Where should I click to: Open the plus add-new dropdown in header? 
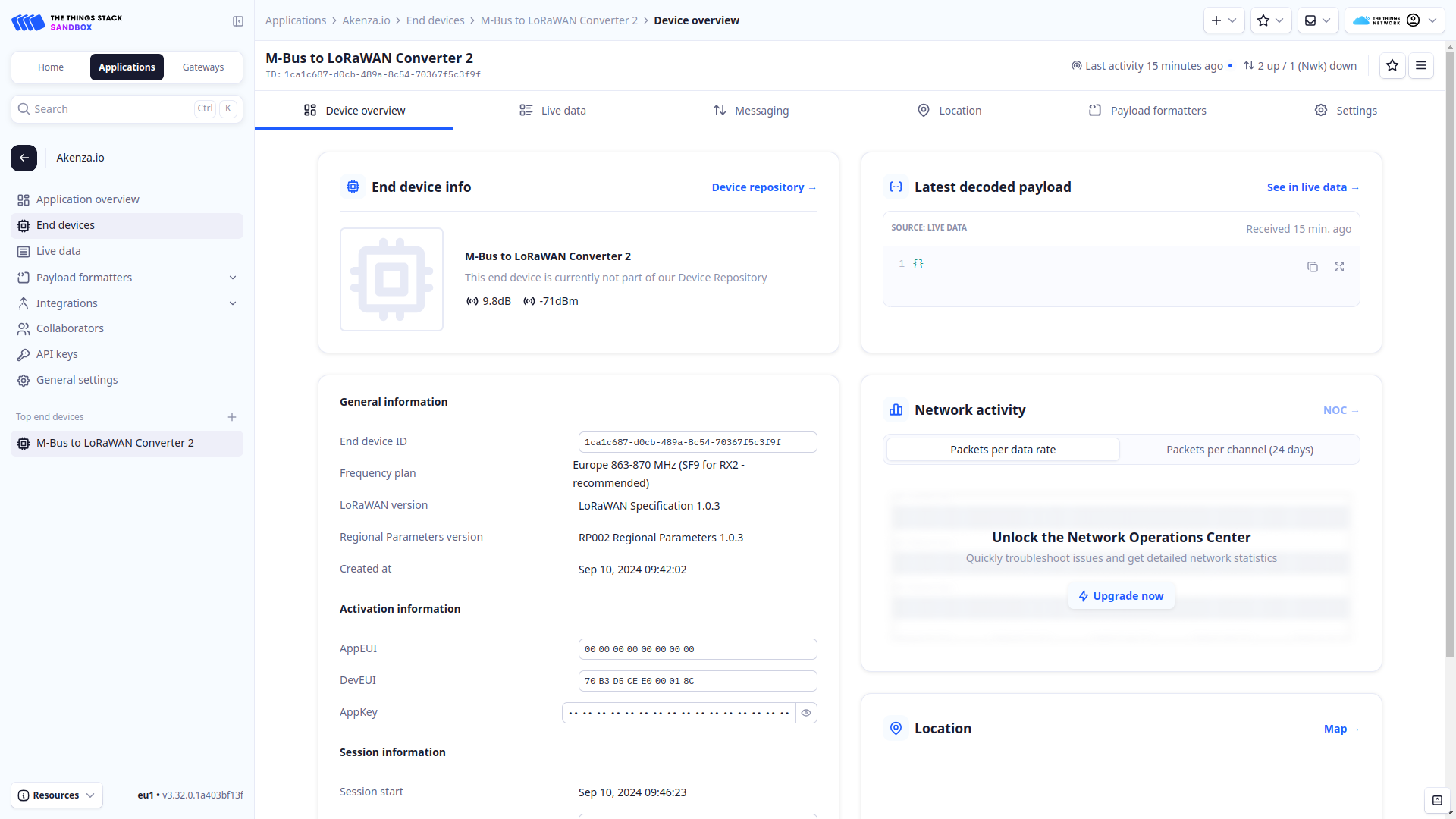[x=1224, y=20]
